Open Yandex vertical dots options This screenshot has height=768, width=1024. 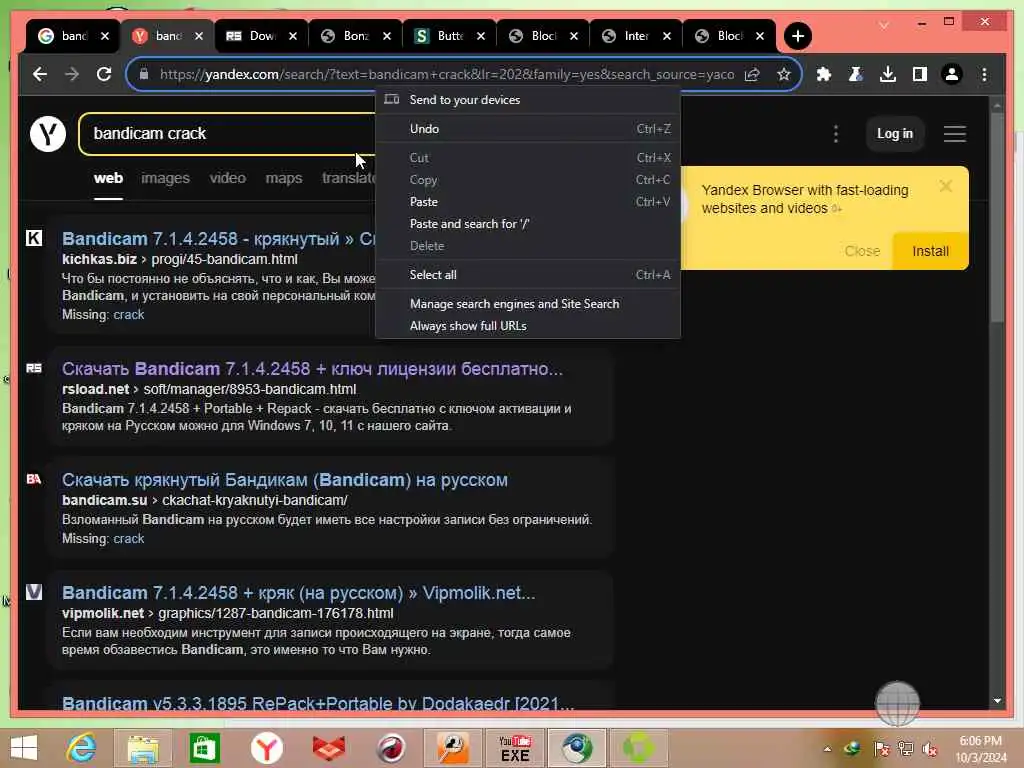coord(836,134)
